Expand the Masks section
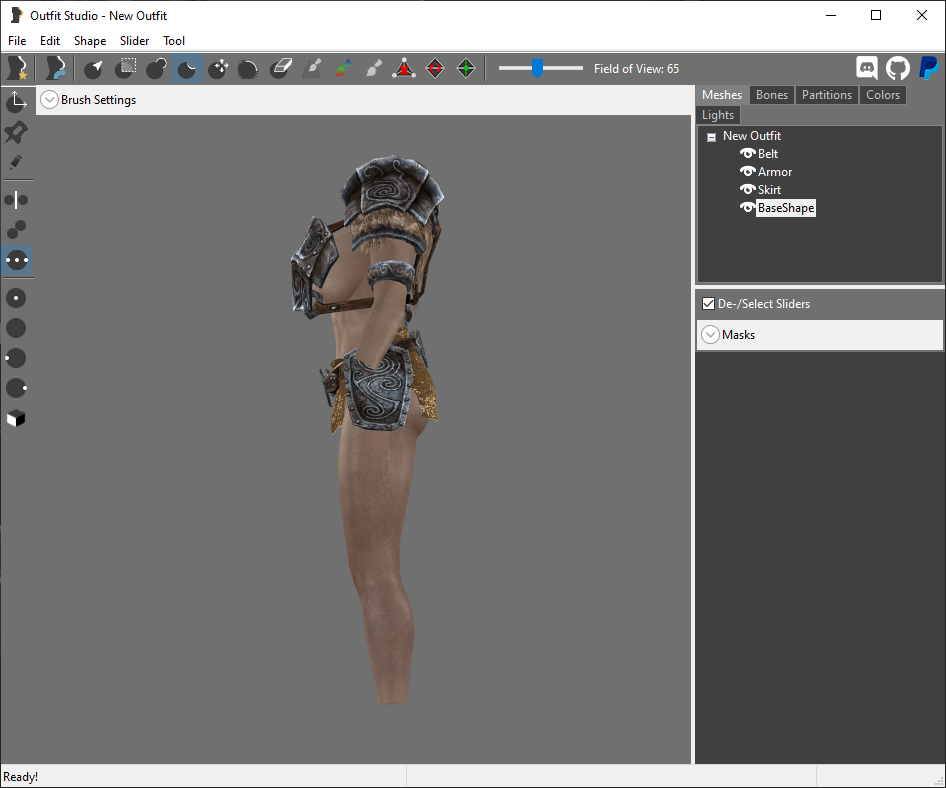946x788 pixels. tap(711, 334)
